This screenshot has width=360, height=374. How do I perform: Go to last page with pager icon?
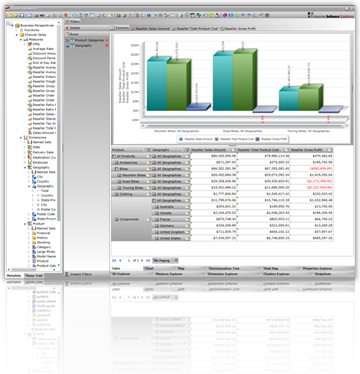(x=148, y=260)
